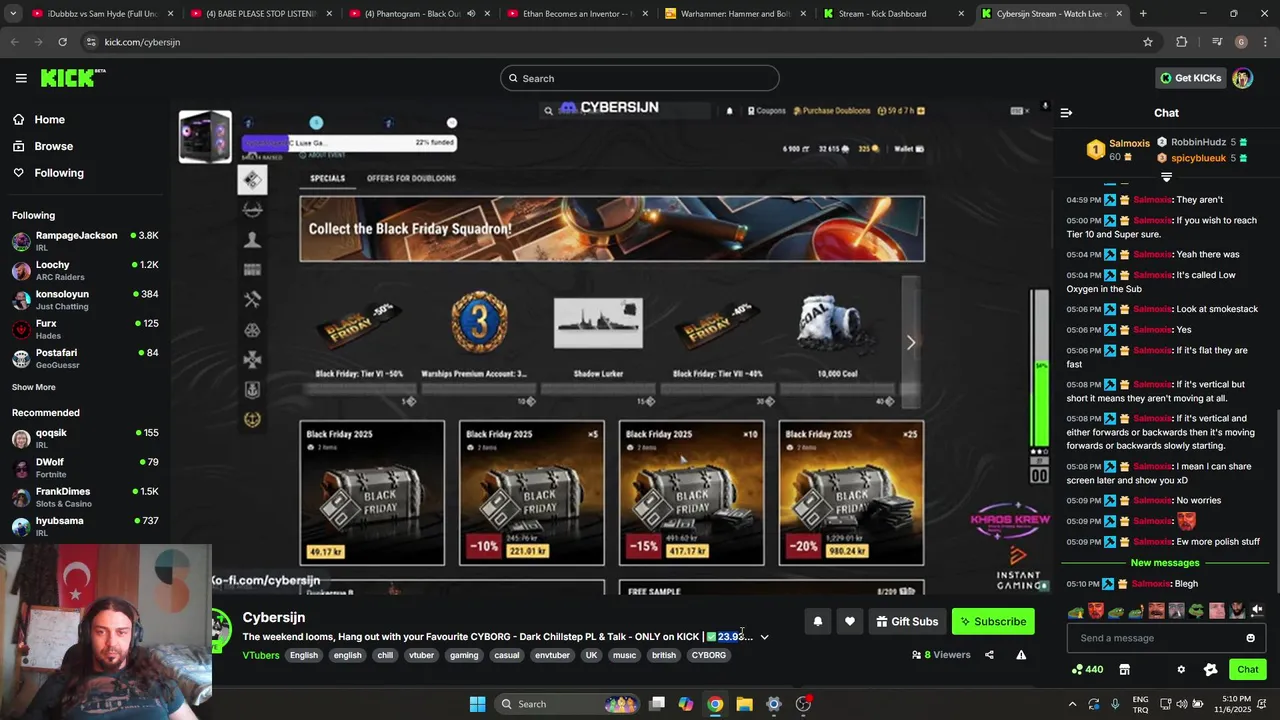The image size is (1280, 720).
Task: Toggle emote sound mute icon
Action: pos(1258,610)
